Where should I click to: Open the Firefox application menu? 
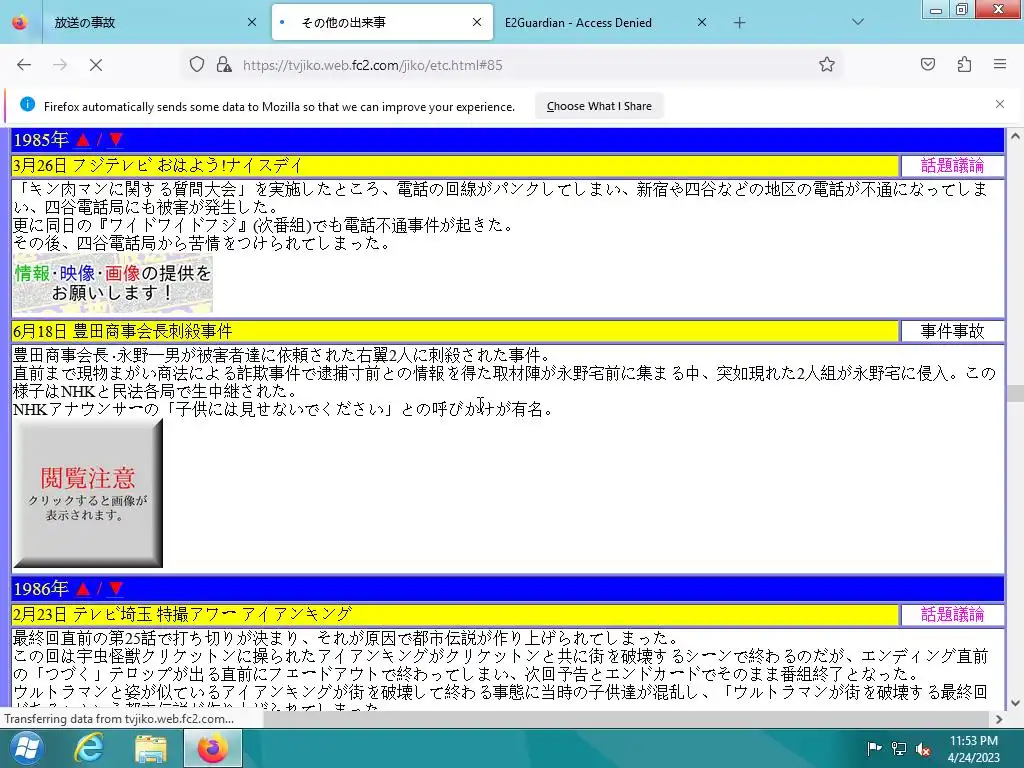tap(1000, 65)
